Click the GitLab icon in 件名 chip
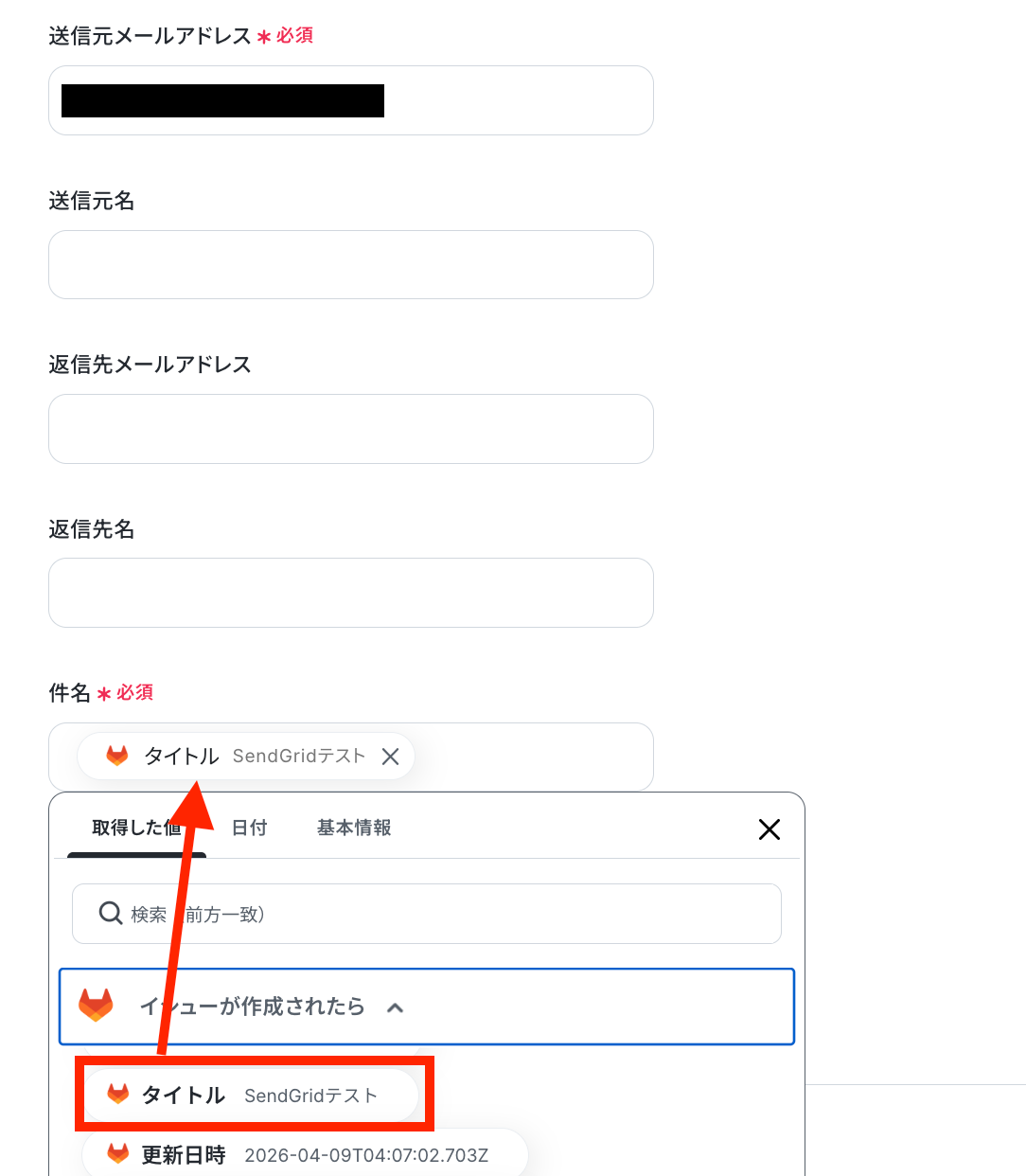1026x1176 pixels. click(x=117, y=756)
